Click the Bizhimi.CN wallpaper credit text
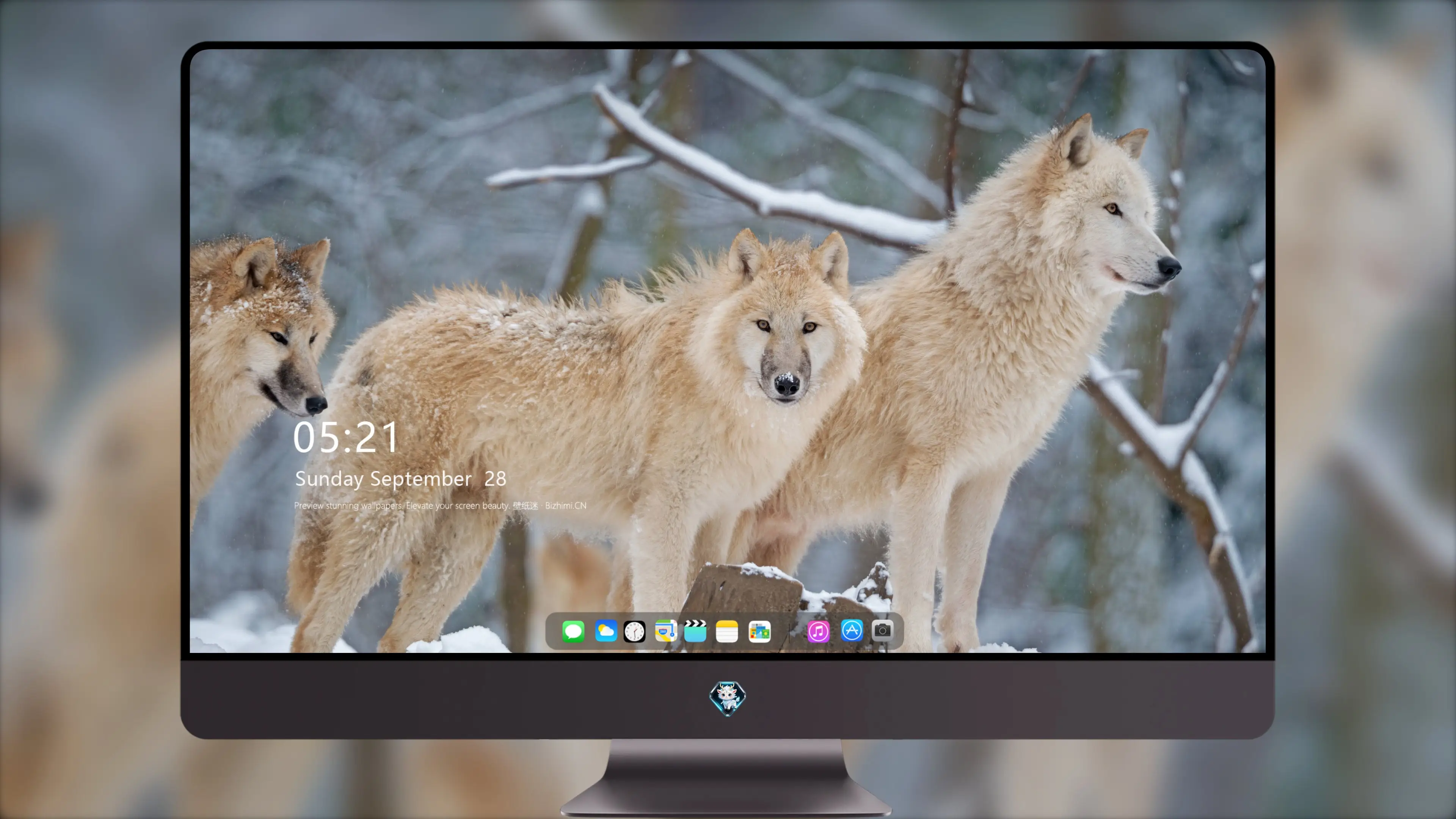Screen dimensions: 1456x819 point(566,505)
